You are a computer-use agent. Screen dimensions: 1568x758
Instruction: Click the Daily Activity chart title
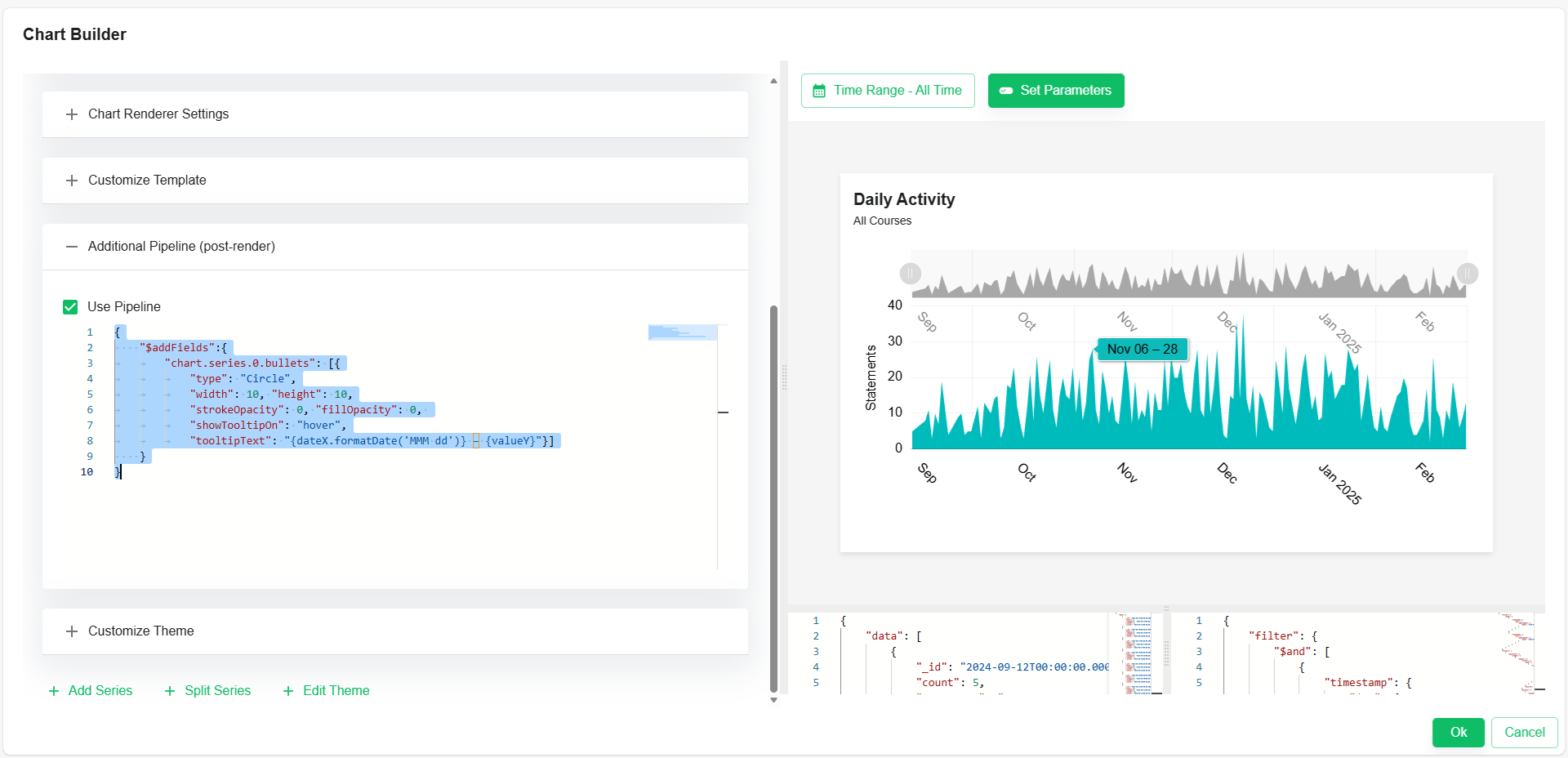pyautogui.click(x=904, y=199)
